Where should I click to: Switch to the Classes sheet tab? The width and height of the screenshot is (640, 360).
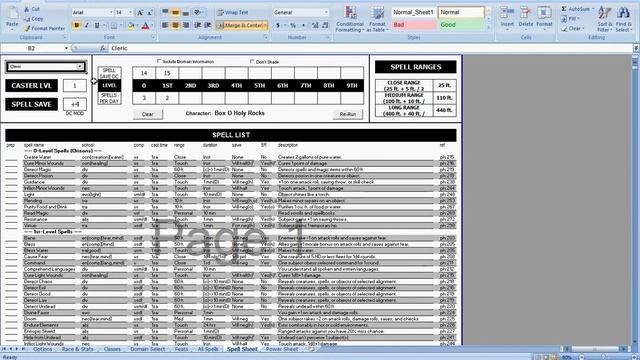pos(112,349)
